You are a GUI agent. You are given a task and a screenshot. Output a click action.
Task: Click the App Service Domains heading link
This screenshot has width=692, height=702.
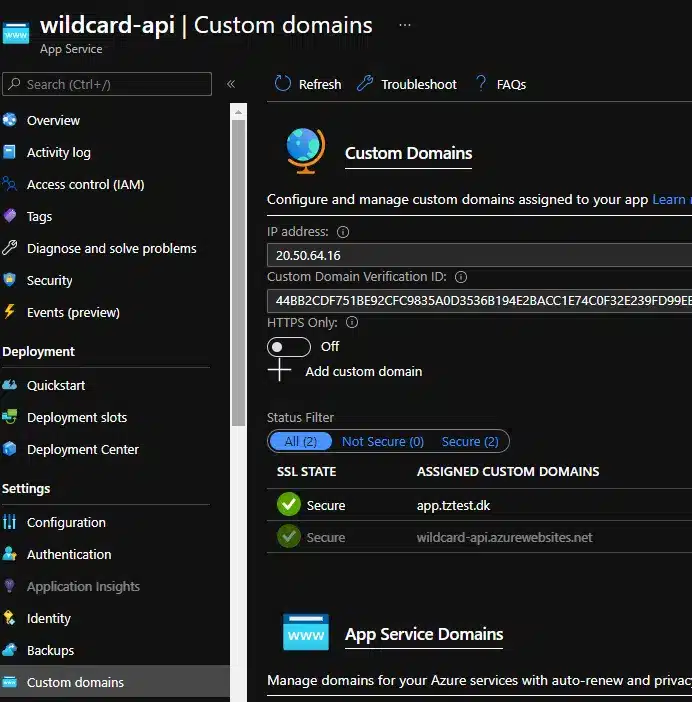coord(424,634)
